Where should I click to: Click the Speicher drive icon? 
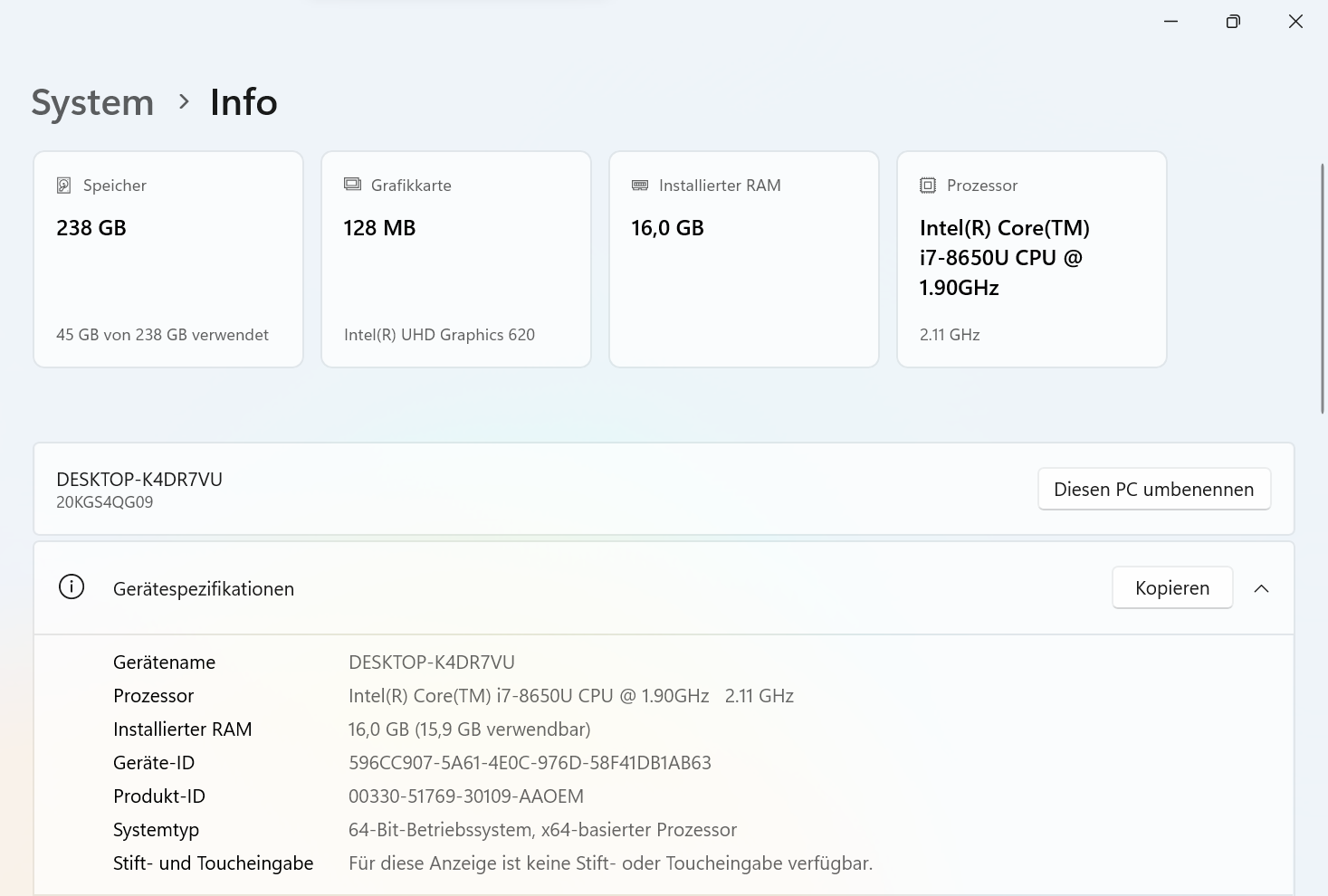[63, 186]
